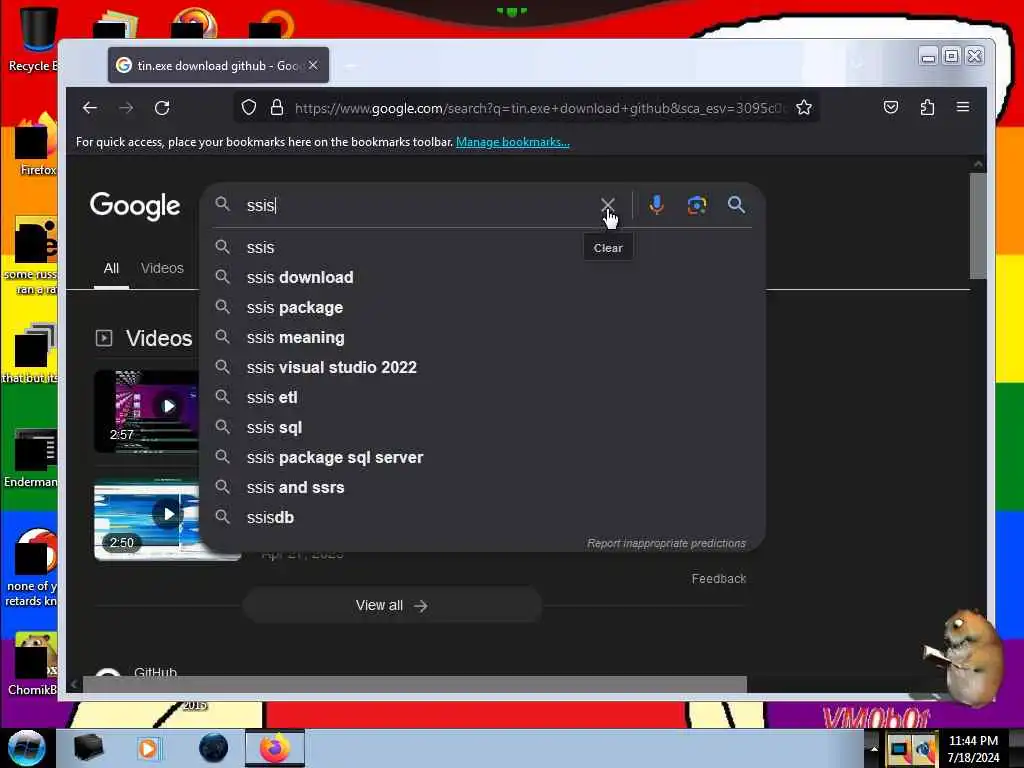Click the vertical page scrollbar thumb

point(978,225)
